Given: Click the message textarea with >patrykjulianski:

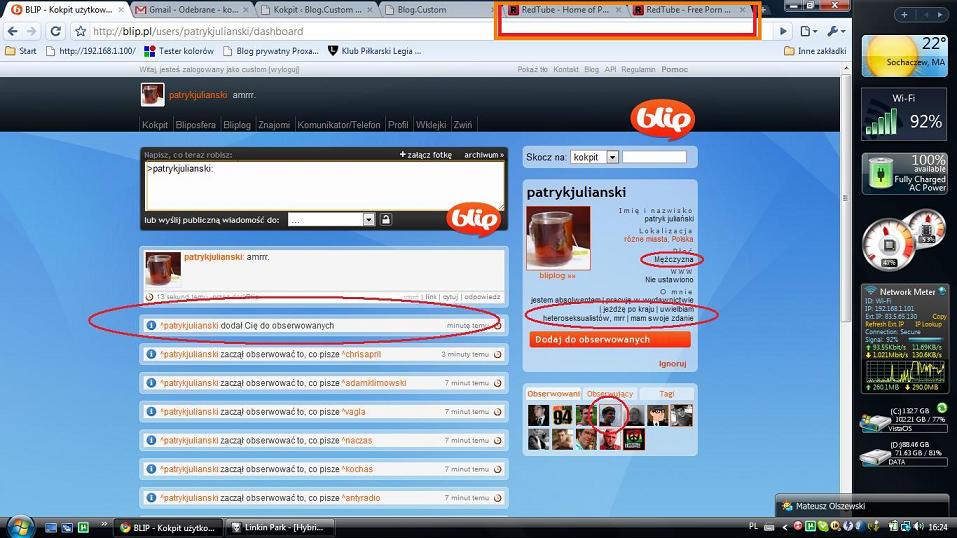Looking at the screenshot, I should [324, 186].
